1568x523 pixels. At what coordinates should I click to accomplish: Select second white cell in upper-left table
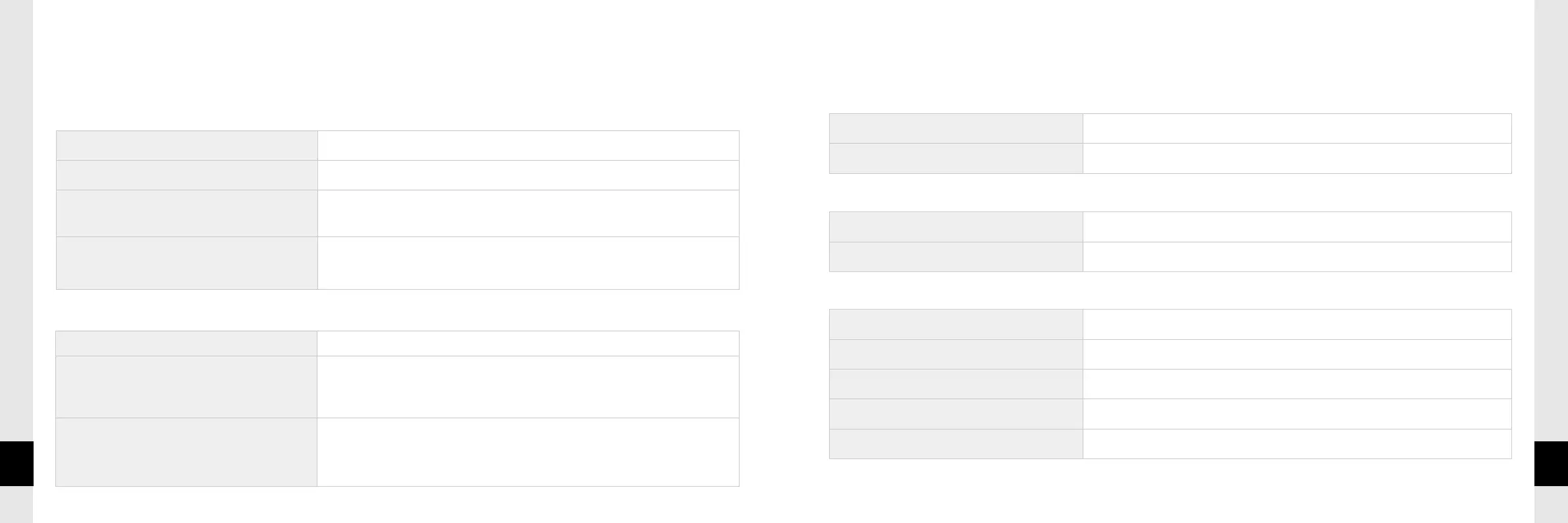(528, 175)
